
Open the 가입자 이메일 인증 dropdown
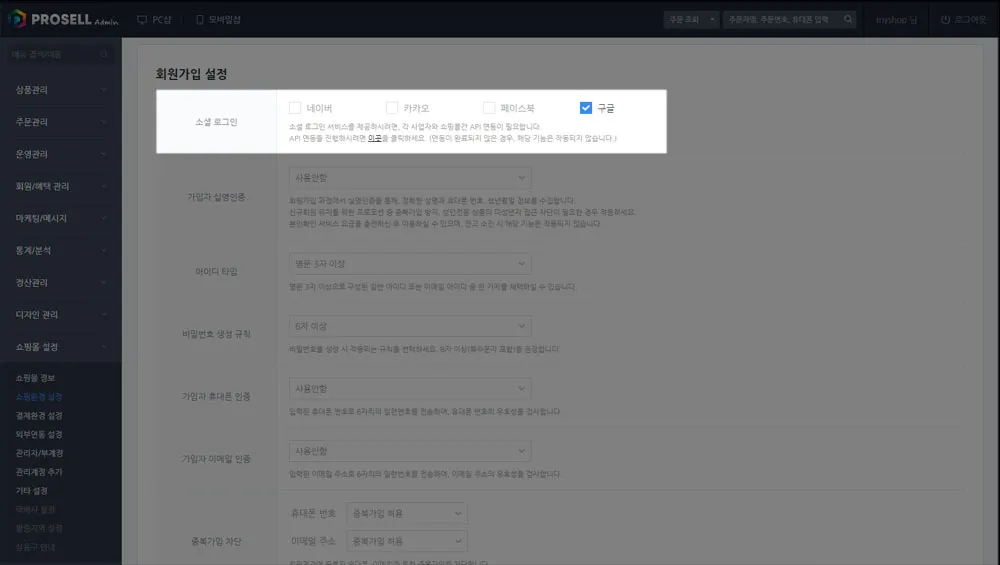click(409, 451)
